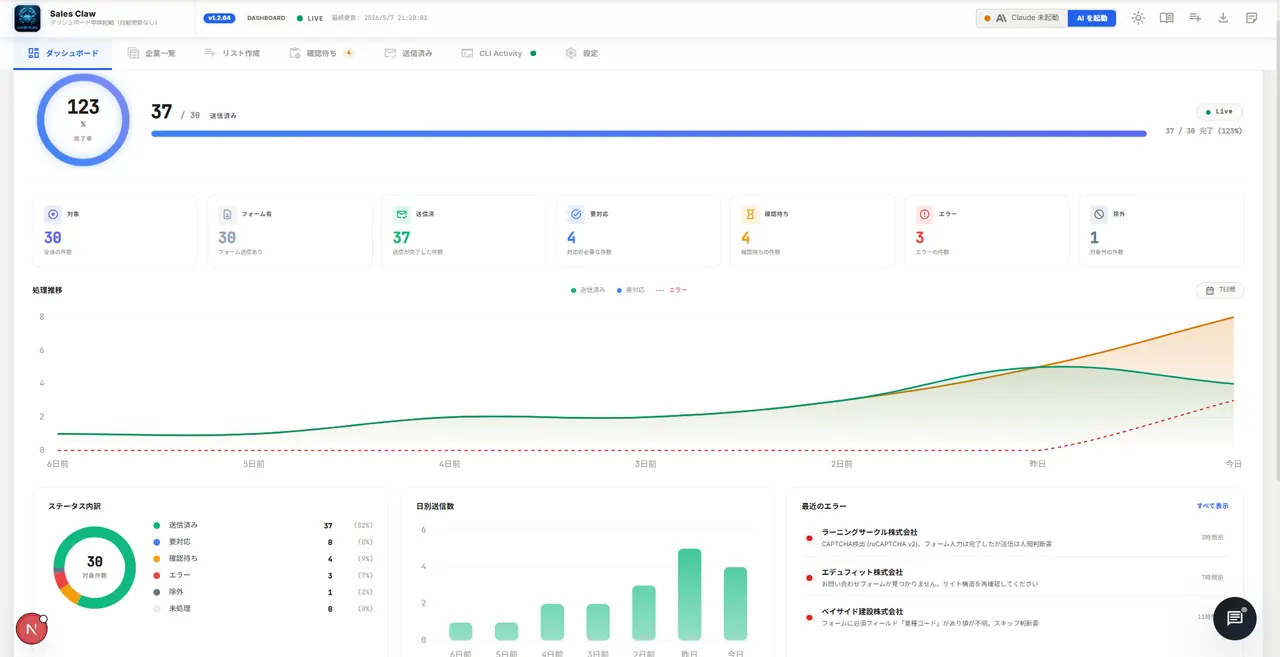Screen dimensions: 1280x657
Task: Open the 確認待ち tab
Action: (x=321, y=53)
